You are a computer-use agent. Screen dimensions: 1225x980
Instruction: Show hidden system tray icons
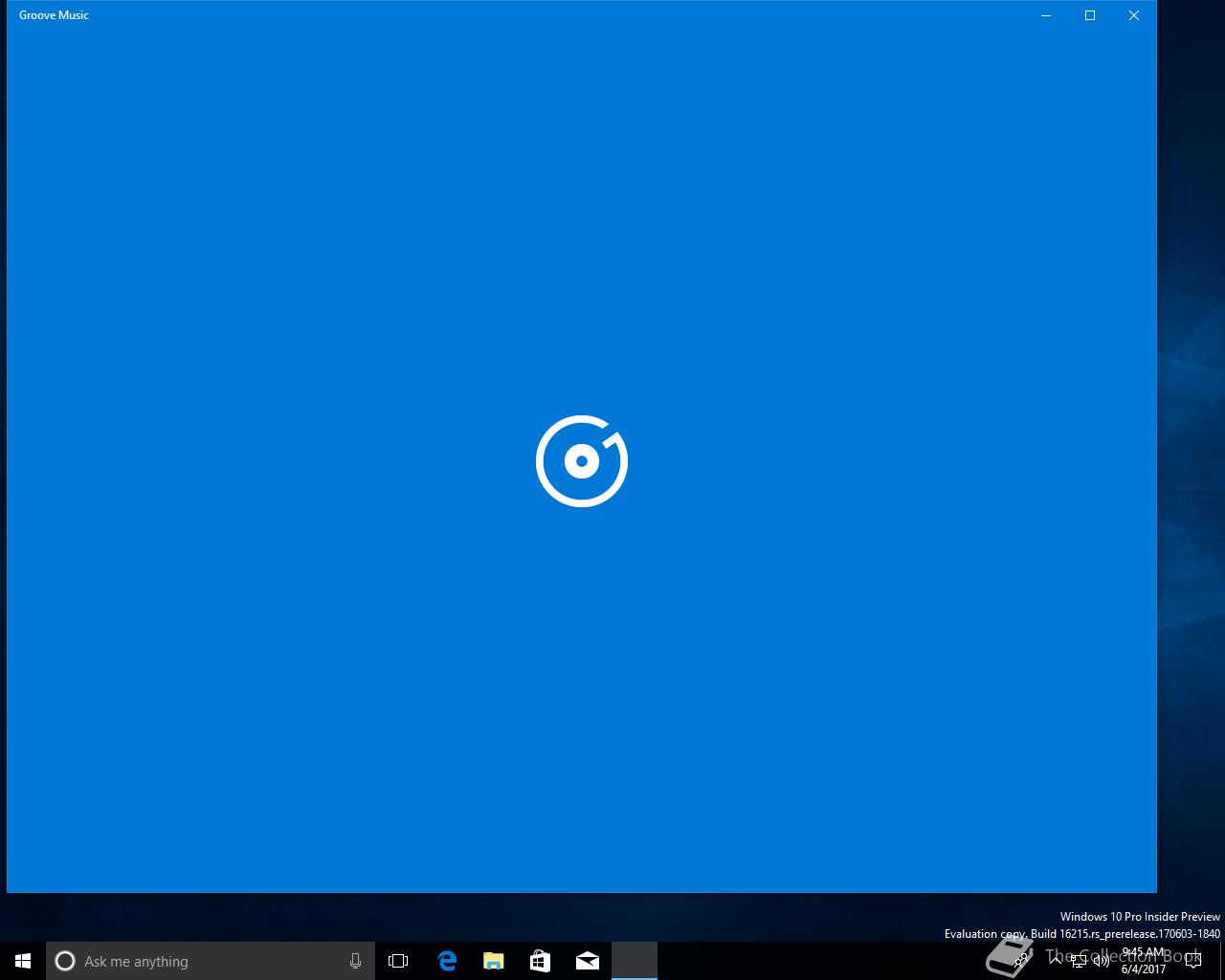[x=1056, y=961]
